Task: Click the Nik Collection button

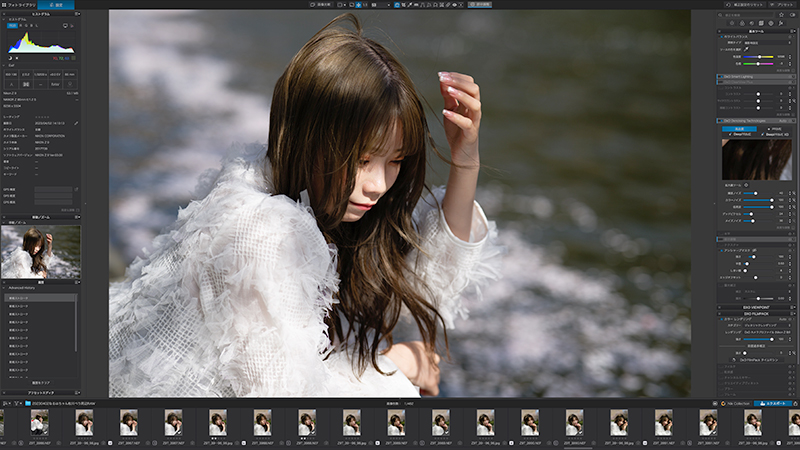Action: tap(735, 403)
